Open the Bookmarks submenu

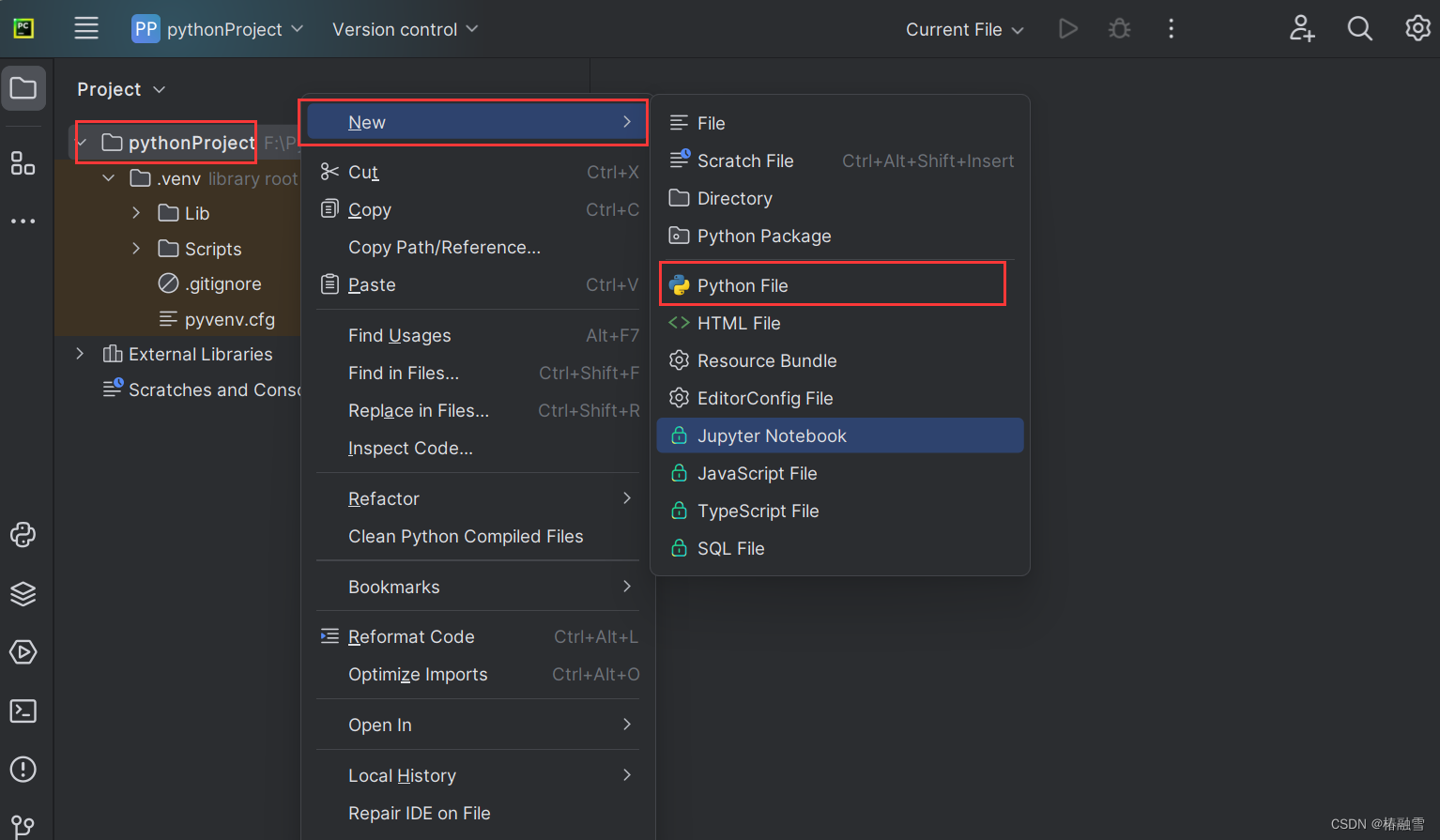click(x=479, y=587)
